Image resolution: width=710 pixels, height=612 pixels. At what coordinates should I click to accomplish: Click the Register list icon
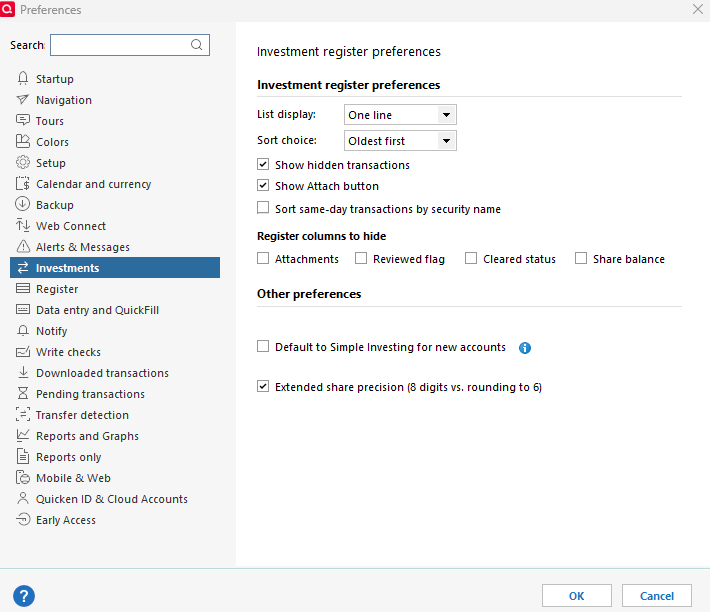pos(23,288)
